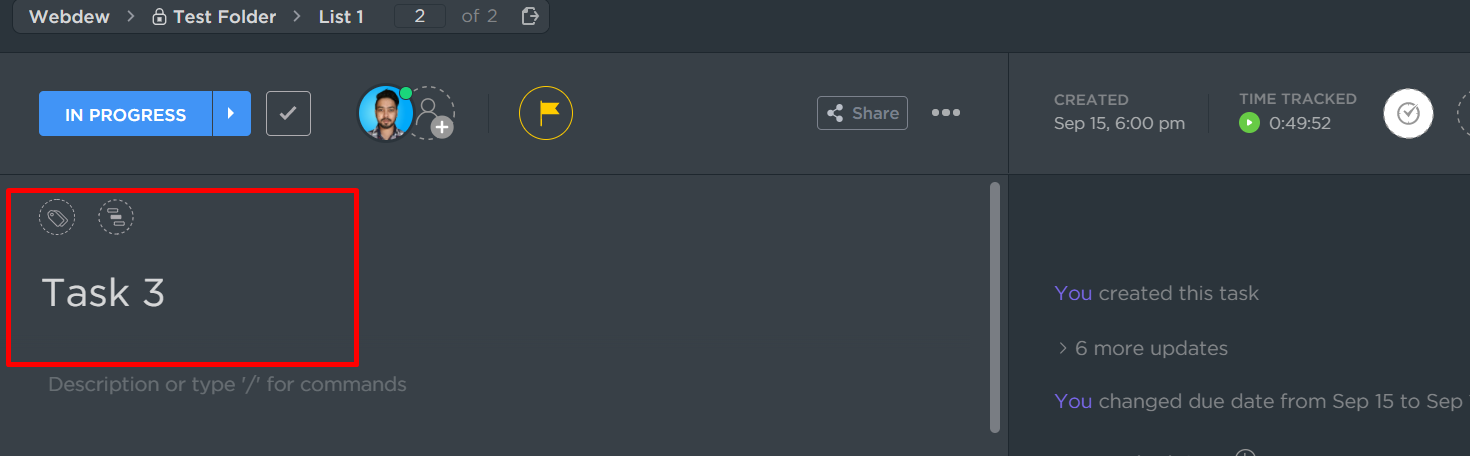Click the move task icon in breadcrumb
1470x456 pixels.
pos(531,16)
